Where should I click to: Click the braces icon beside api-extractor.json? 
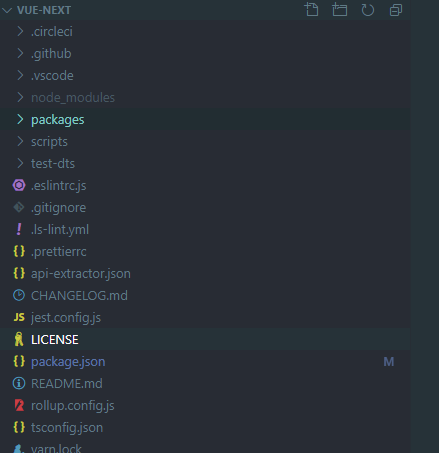(19, 273)
